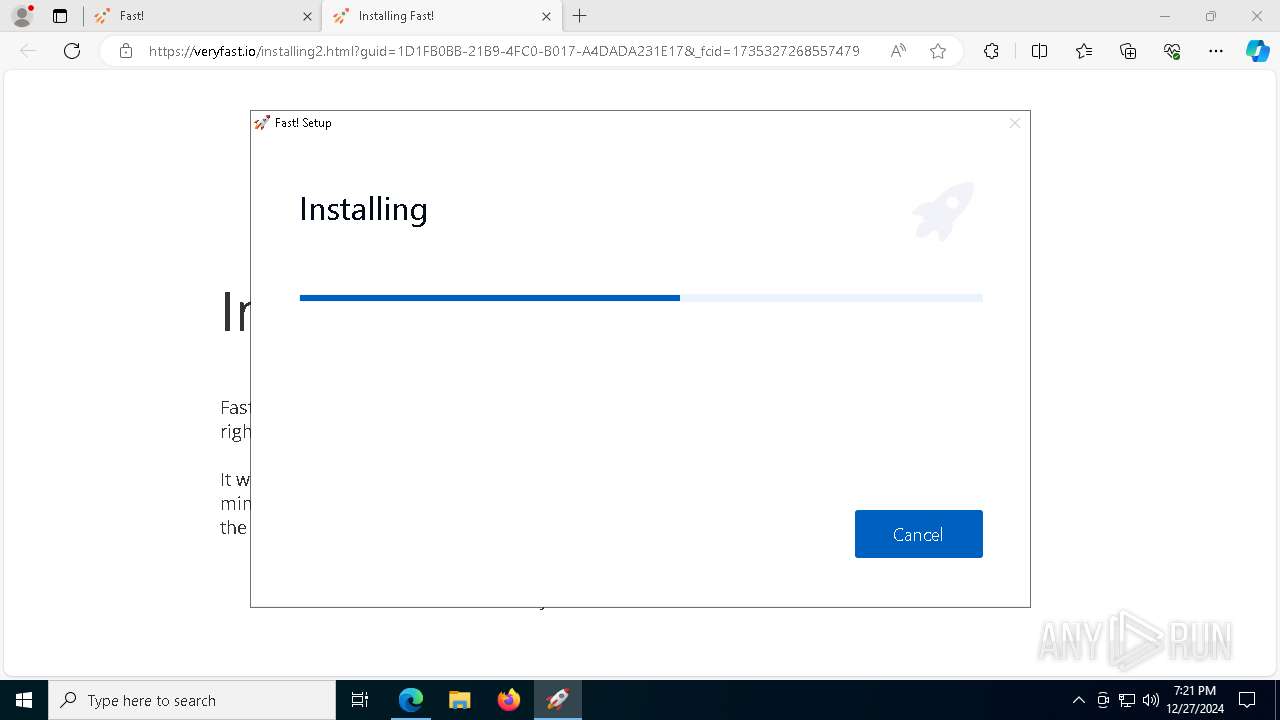Refresh the current page
Screen dimensions: 1280x720
click(x=72, y=51)
